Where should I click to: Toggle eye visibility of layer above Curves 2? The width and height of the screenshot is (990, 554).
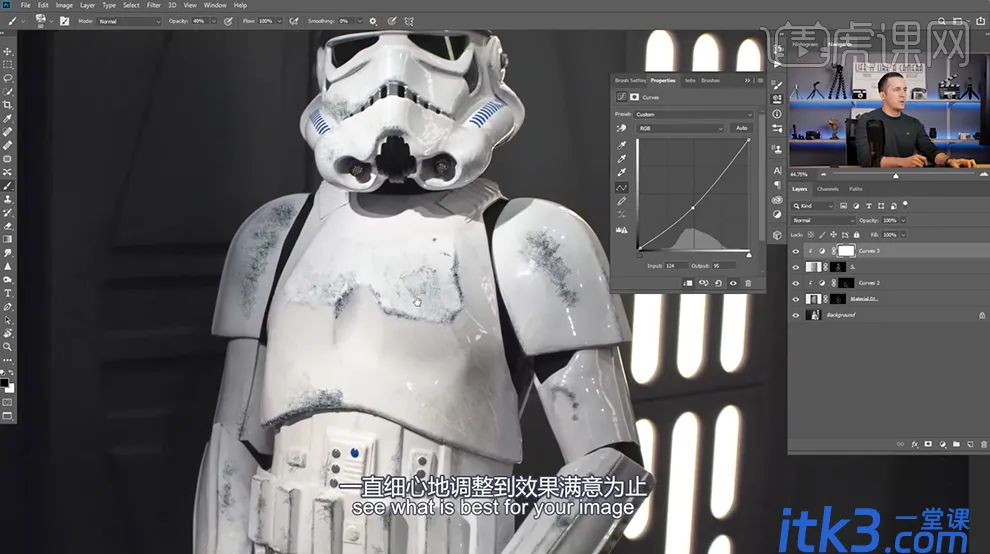(796, 267)
